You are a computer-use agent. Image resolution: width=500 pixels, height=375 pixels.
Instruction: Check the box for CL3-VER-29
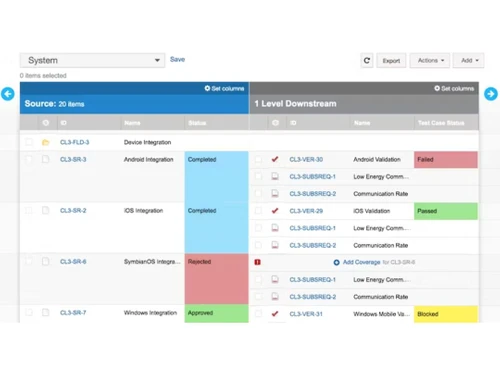(x=258, y=211)
